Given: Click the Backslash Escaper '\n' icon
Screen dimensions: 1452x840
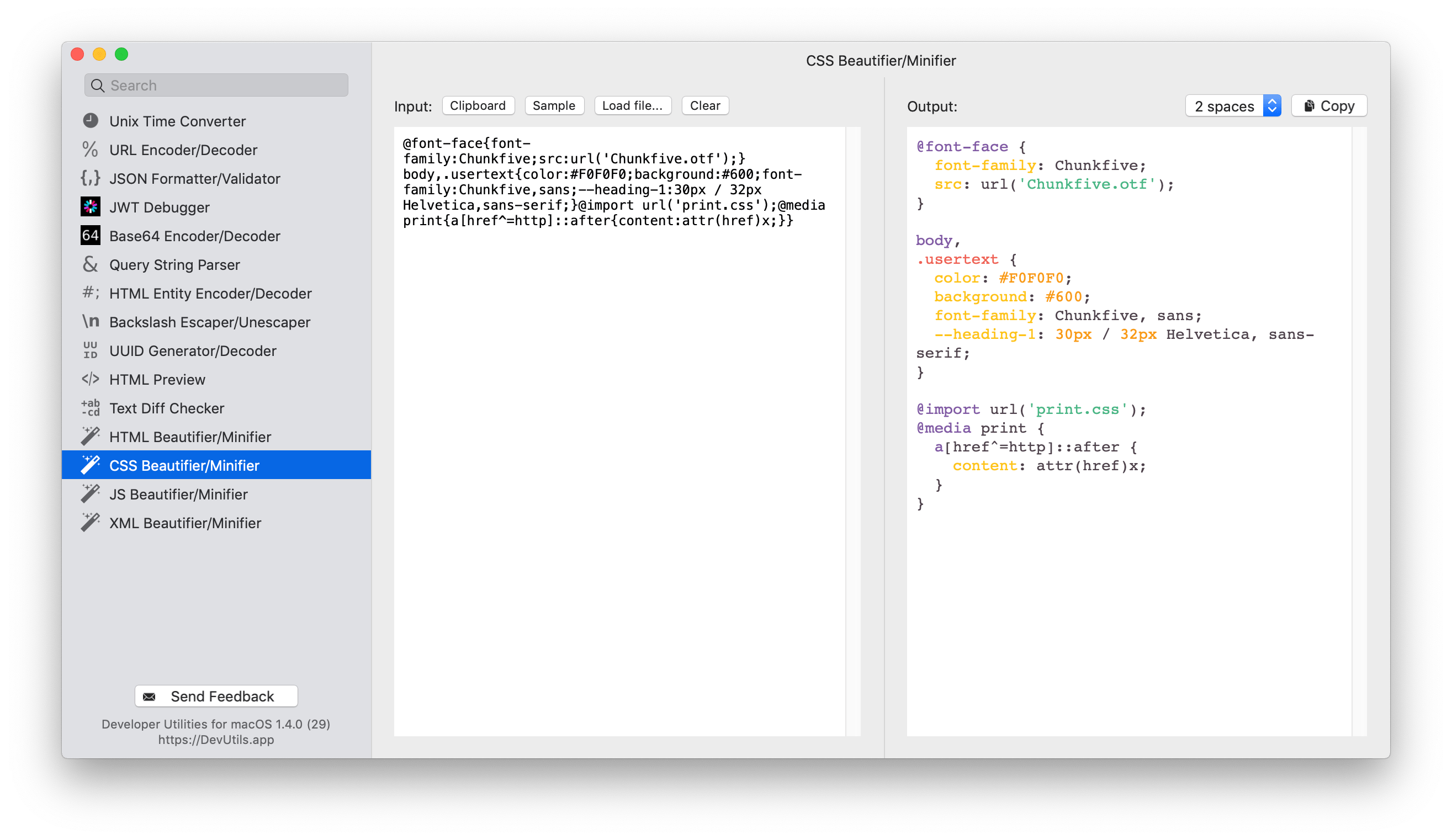Looking at the screenshot, I should coord(91,321).
